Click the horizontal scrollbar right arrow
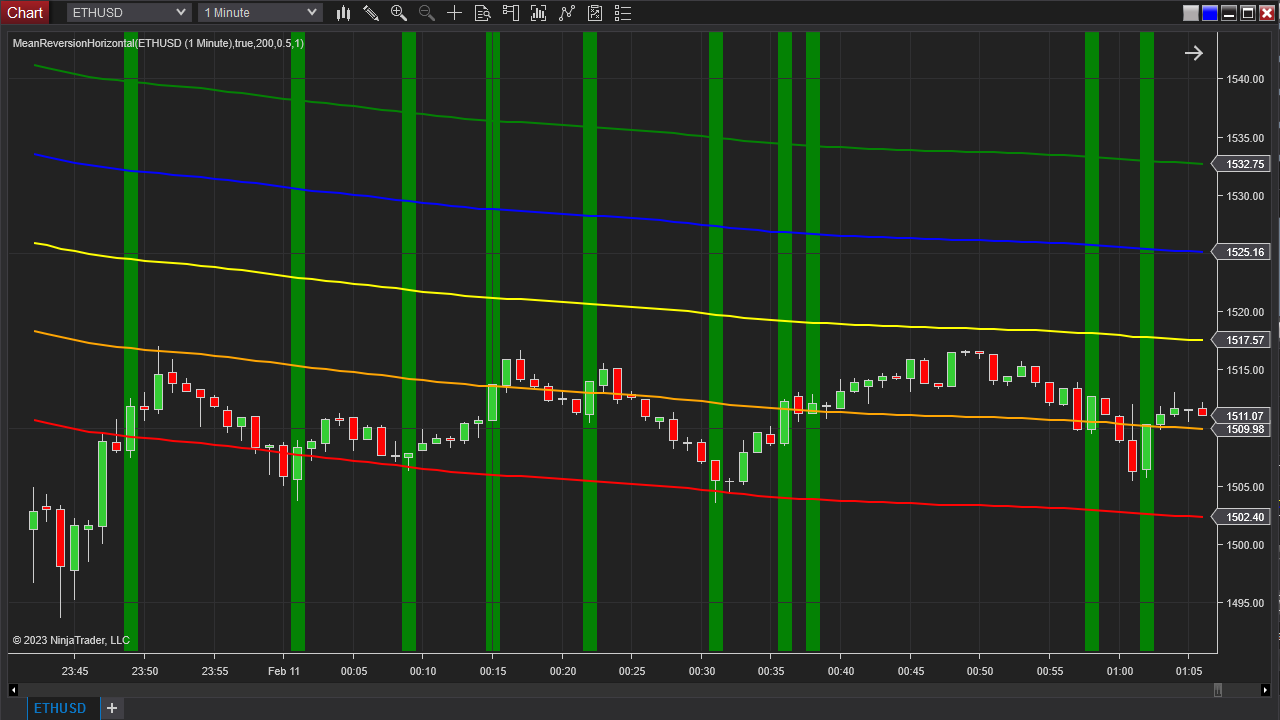The height and width of the screenshot is (720, 1280). (1265, 689)
